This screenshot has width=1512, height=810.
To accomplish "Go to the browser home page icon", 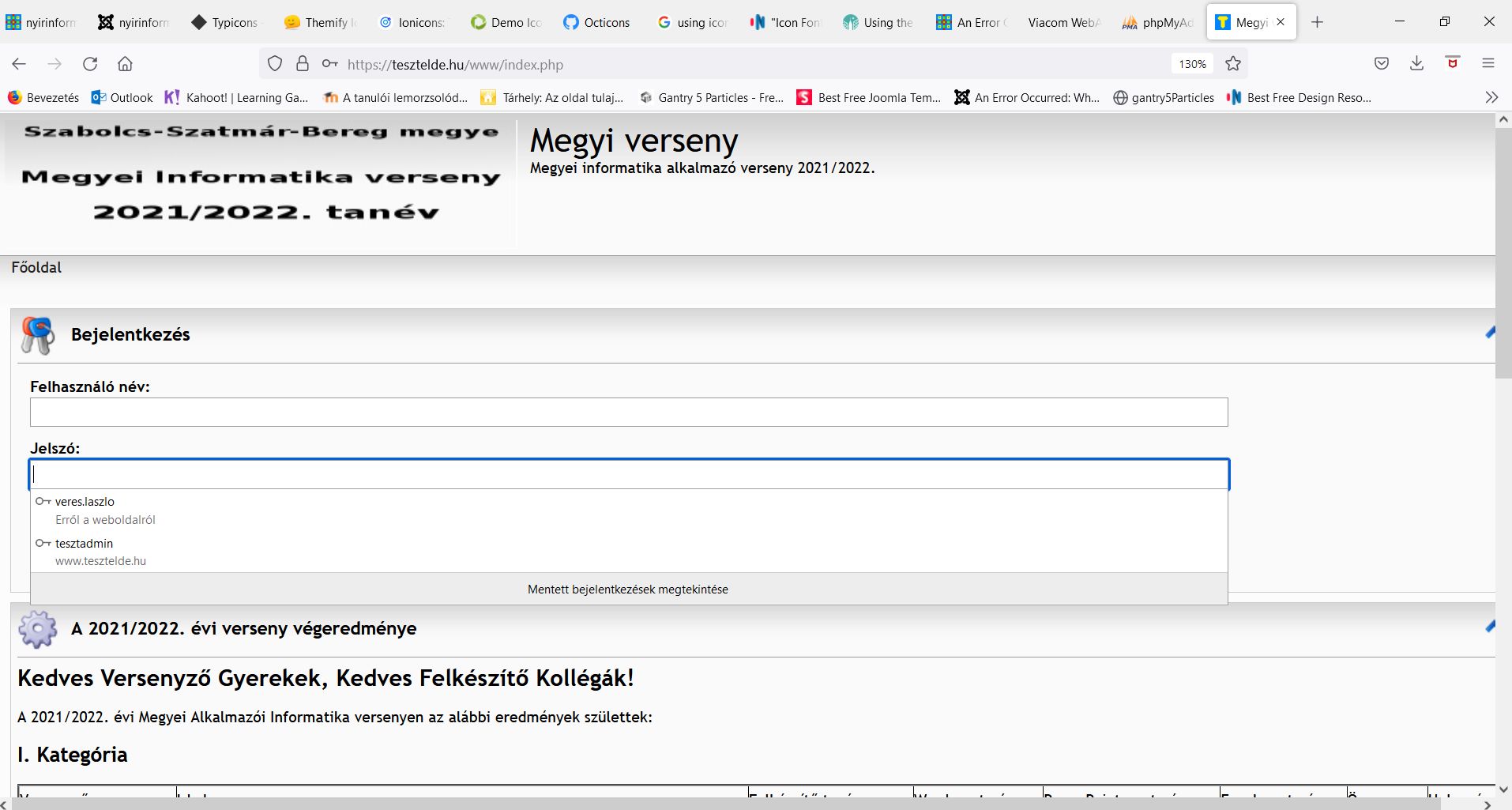I will [x=125, y=64].
